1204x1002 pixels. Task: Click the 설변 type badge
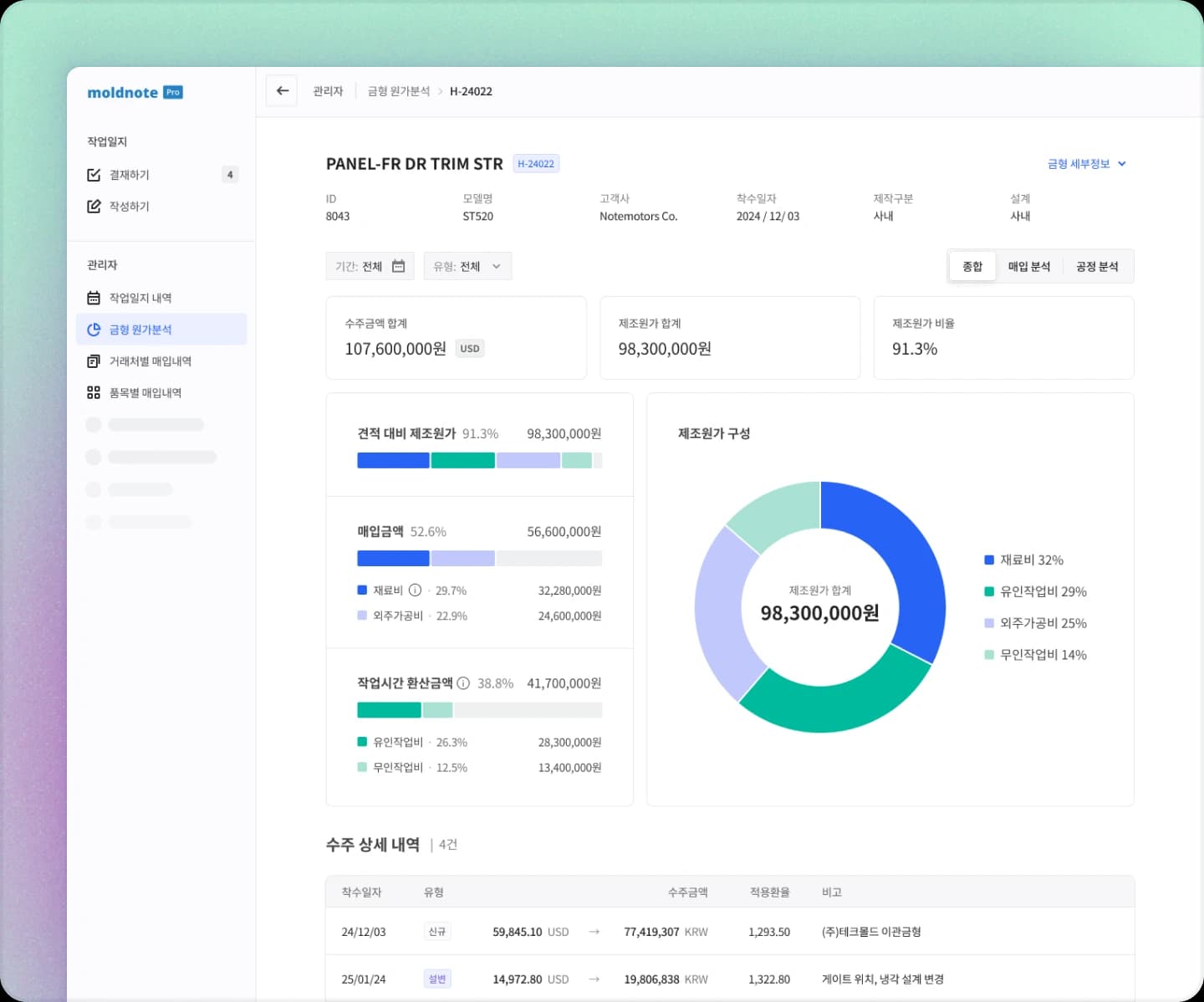point(437,979)
